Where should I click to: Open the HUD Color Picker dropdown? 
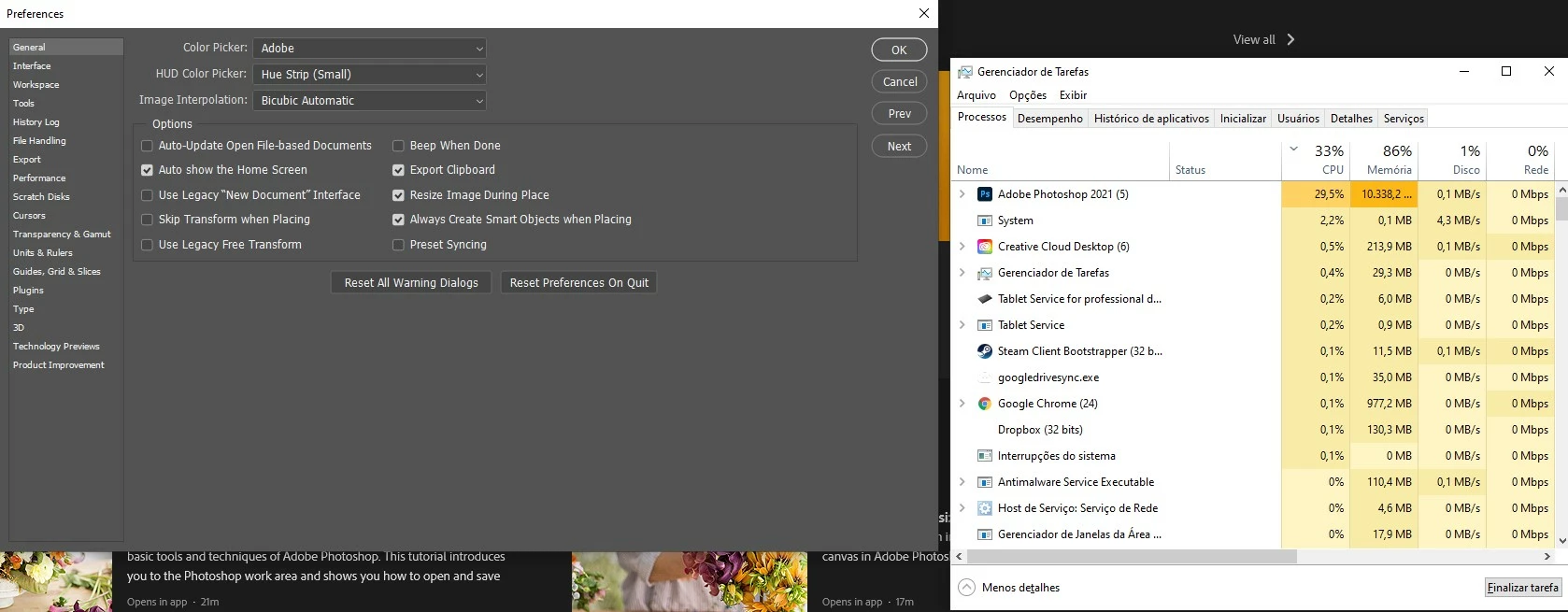pyautogui.click(x=369, y=75)
